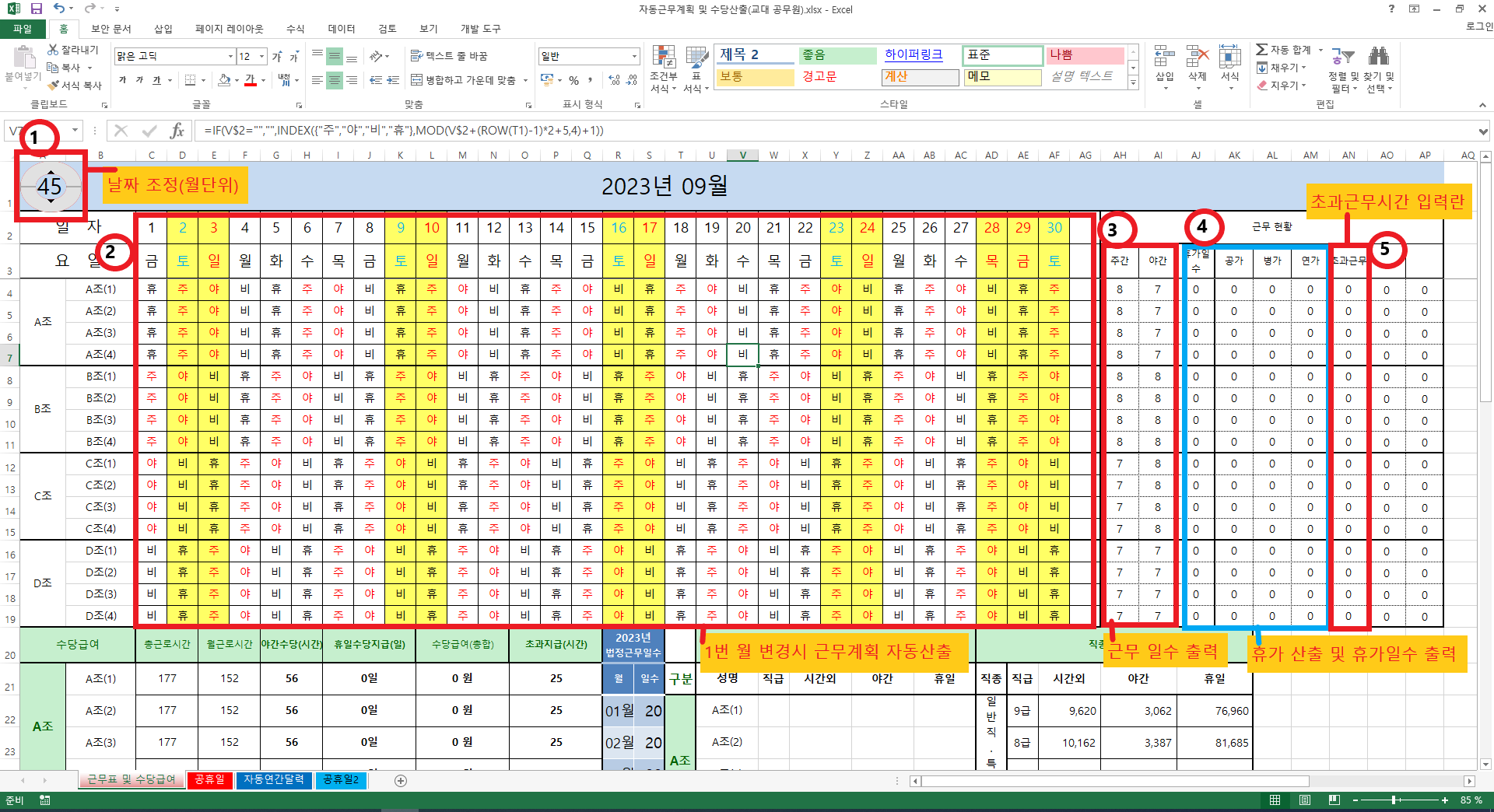Switch to the 자동연간달력 sheet tab

pyautogui.click(x=274, y=779)
